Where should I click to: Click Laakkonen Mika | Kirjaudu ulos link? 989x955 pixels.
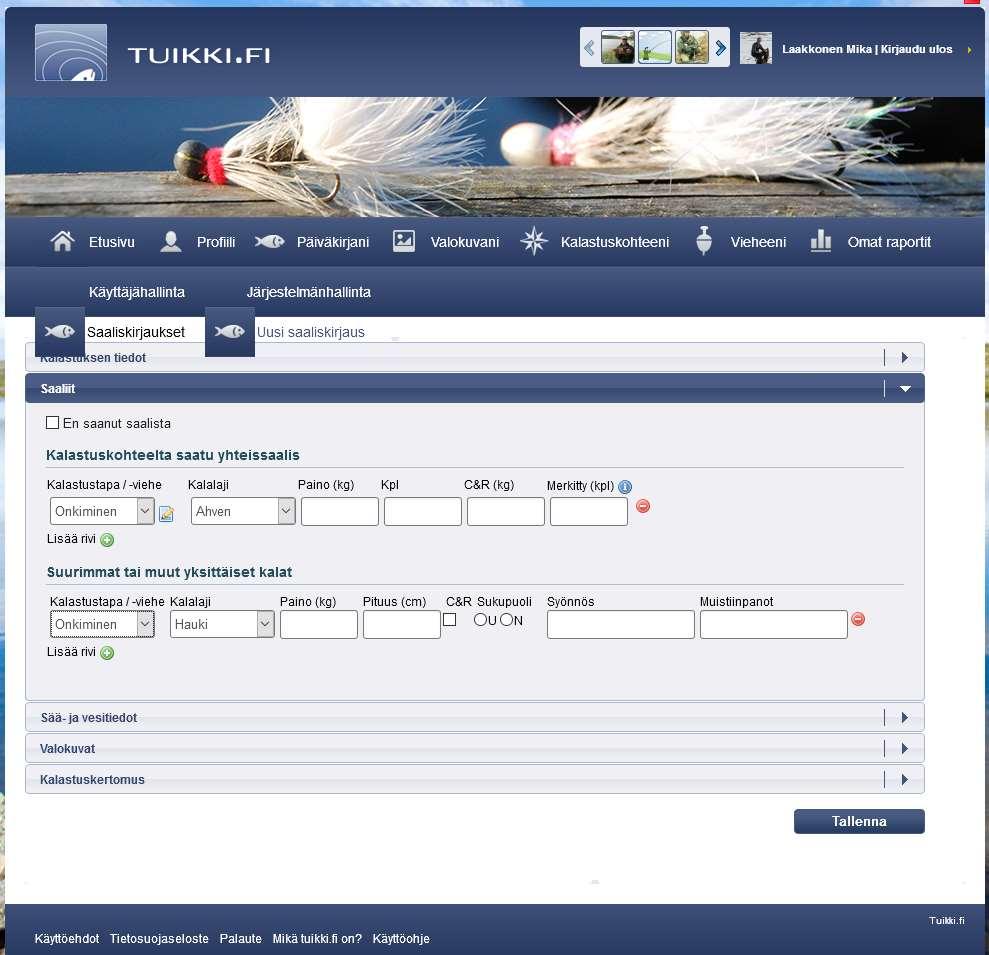pos(867,49)
